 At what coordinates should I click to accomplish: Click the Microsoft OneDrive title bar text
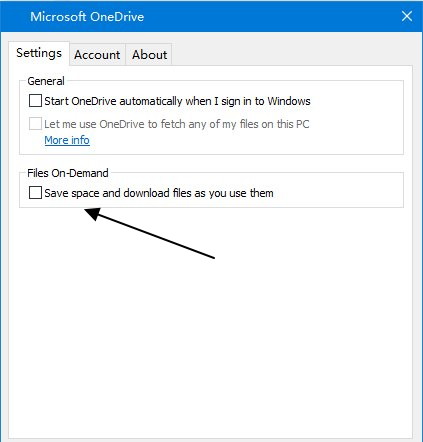point(87,16)
